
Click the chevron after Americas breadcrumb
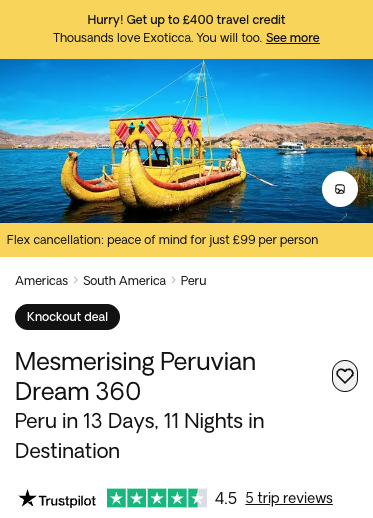click(x=76, y=280)
